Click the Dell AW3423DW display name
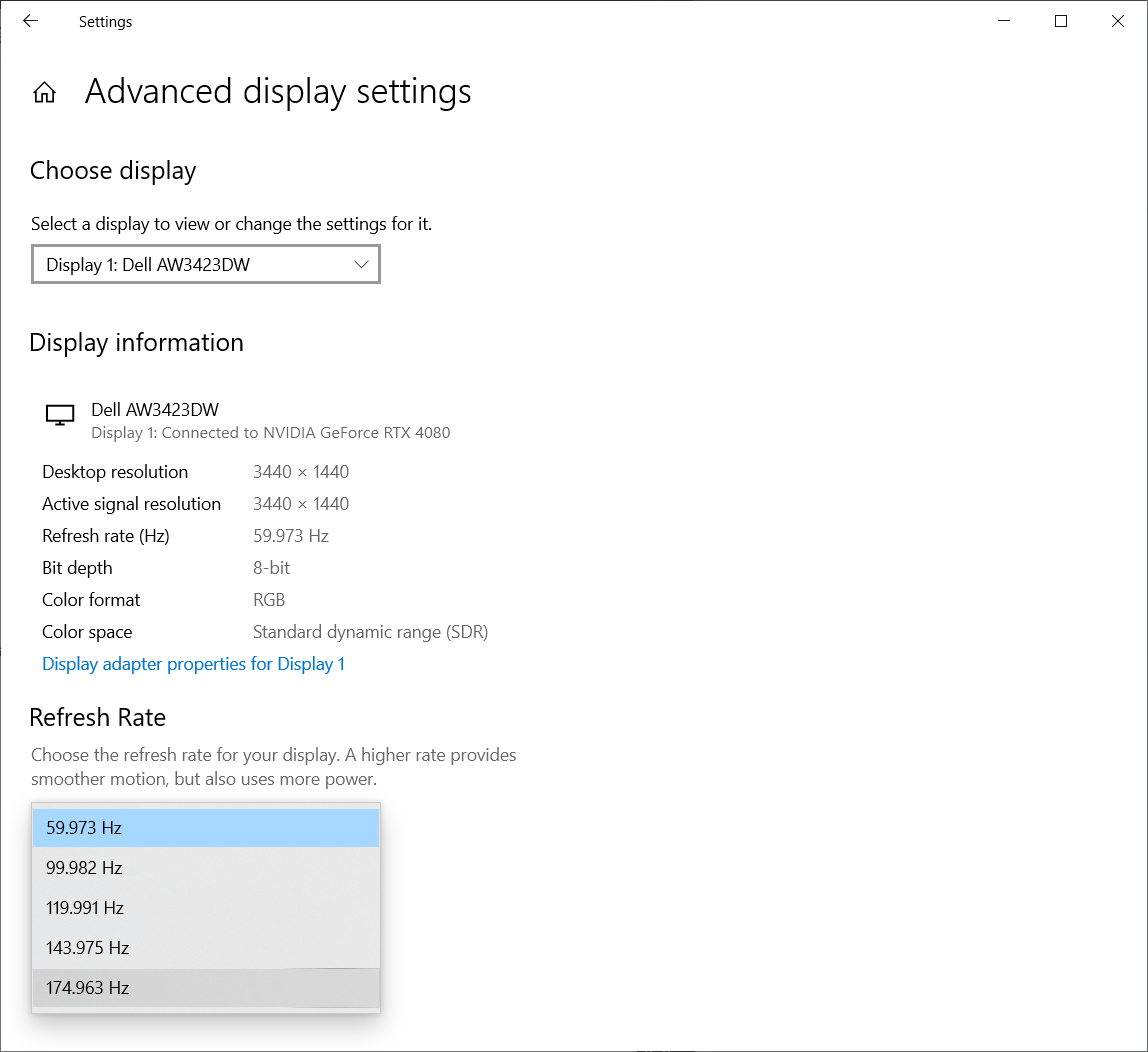 [x=155, y=409]
